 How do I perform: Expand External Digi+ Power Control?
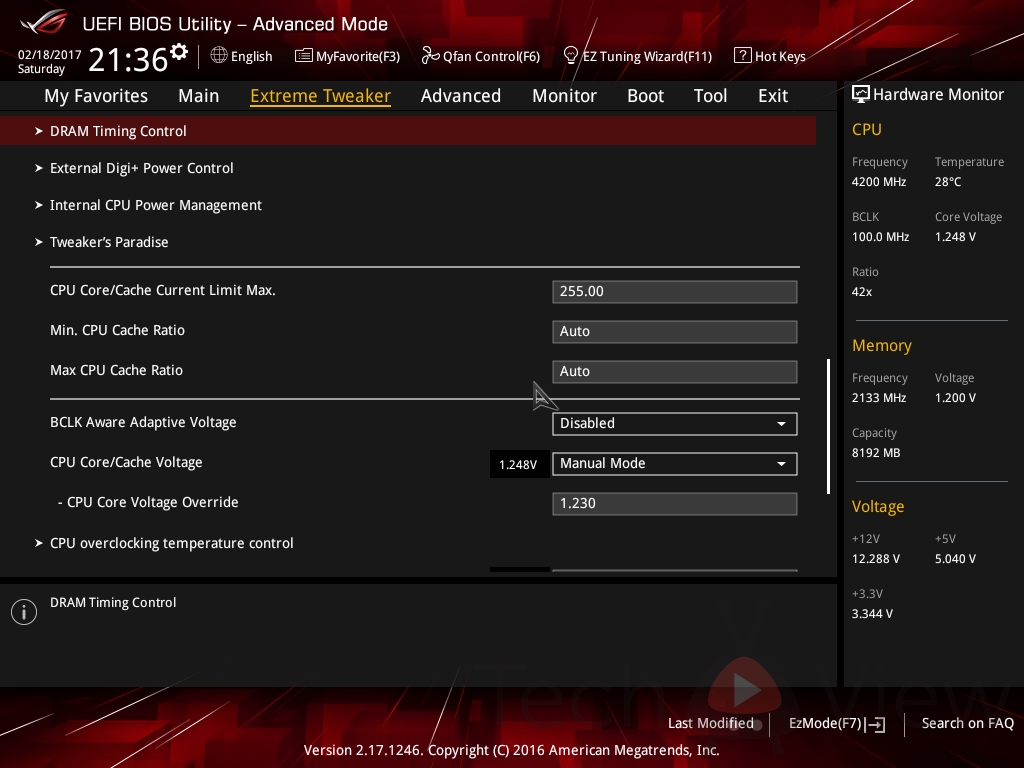[141, 168]
